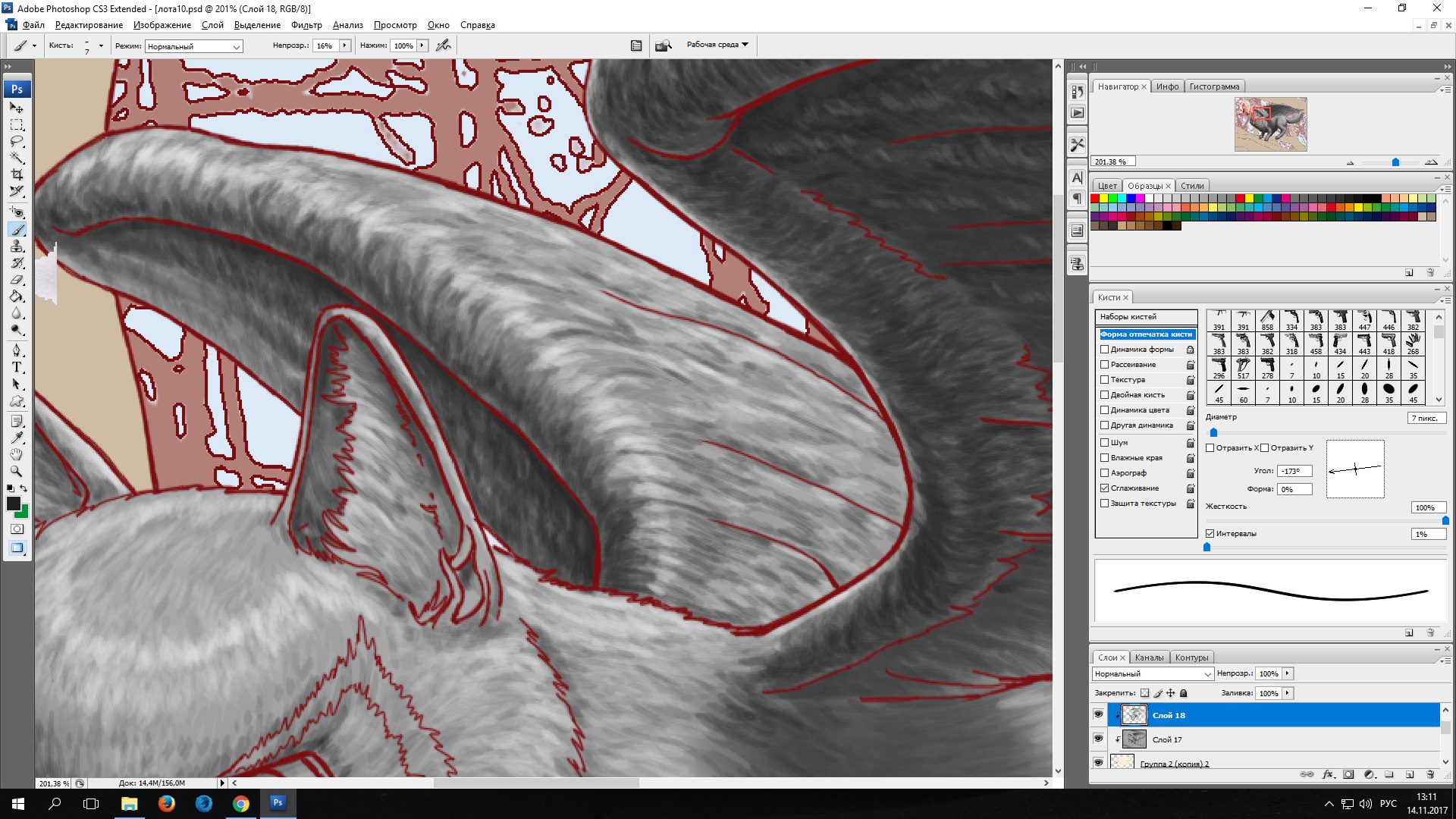Viewport: 1456px width, 819px height.
Task: Open the Выделение menu
Action: (257, 25)
